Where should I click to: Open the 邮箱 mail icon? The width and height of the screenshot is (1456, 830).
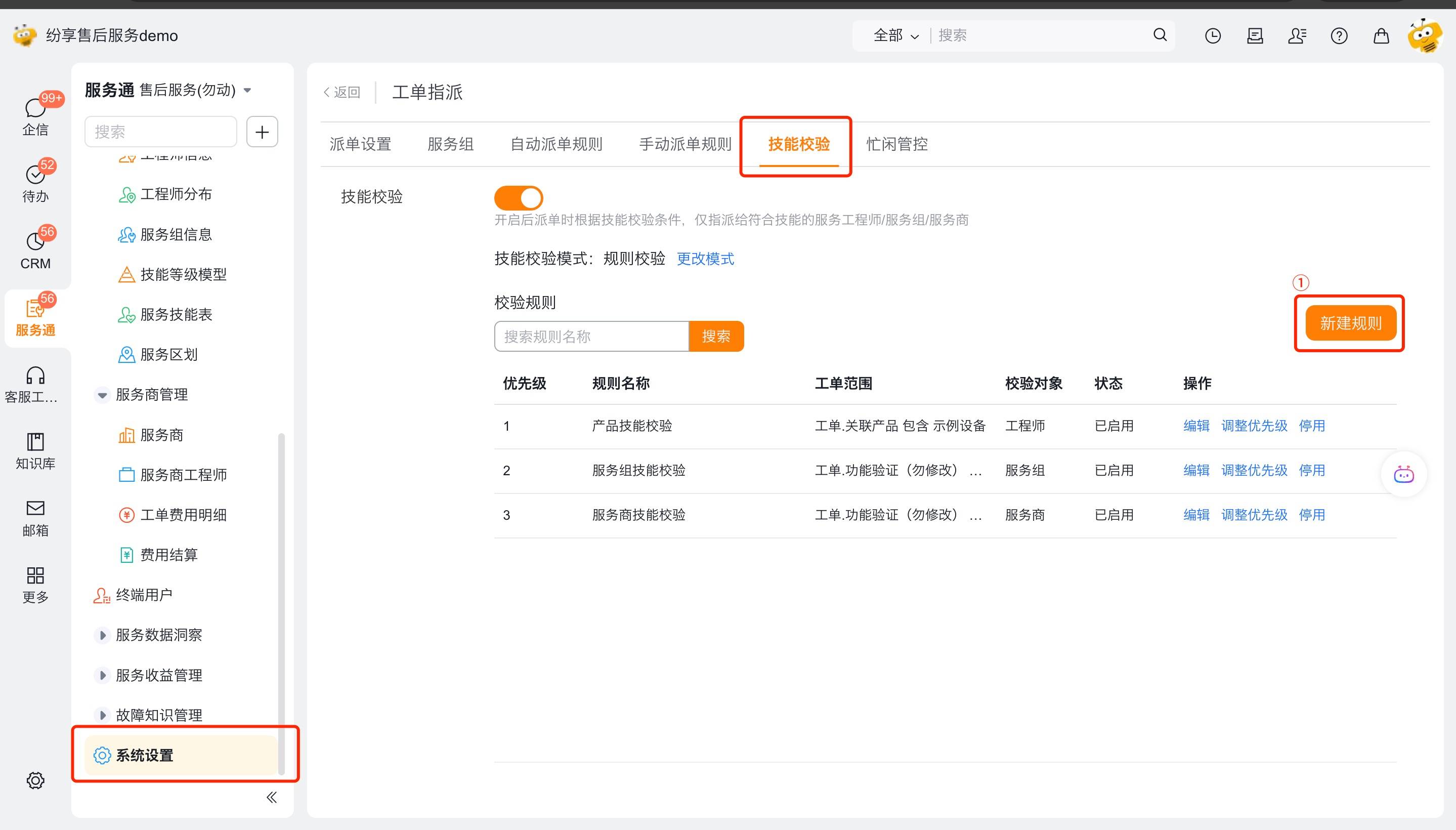[35, 516]
